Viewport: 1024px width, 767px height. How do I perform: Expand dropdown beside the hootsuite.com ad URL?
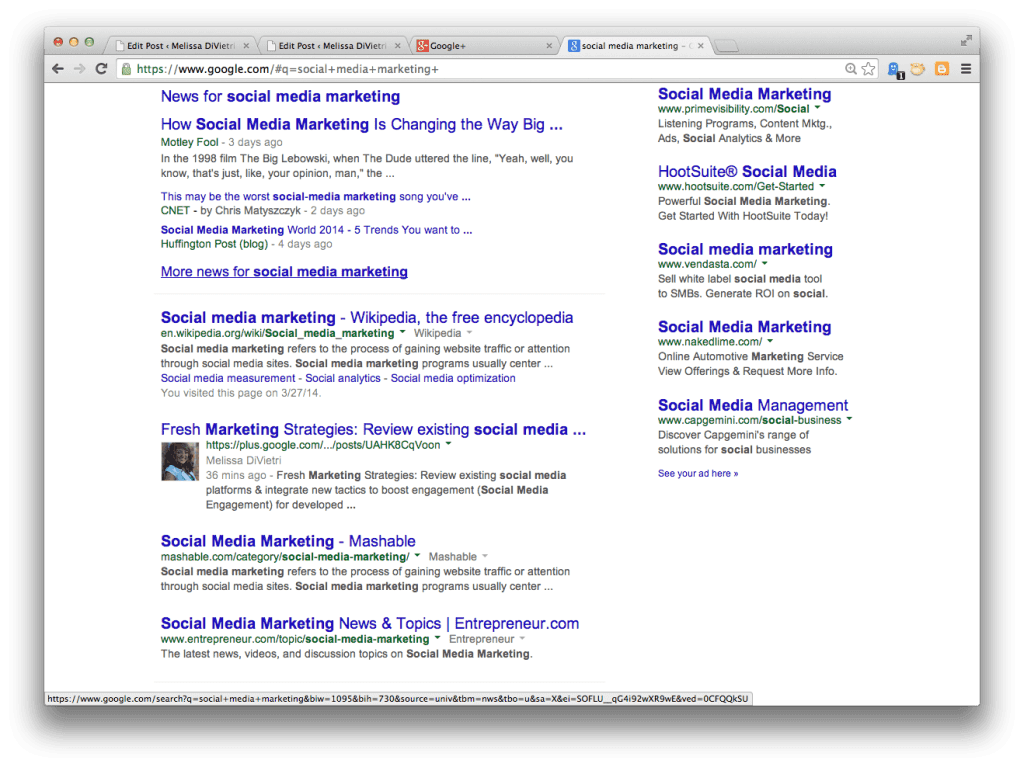tap(822, 186)
